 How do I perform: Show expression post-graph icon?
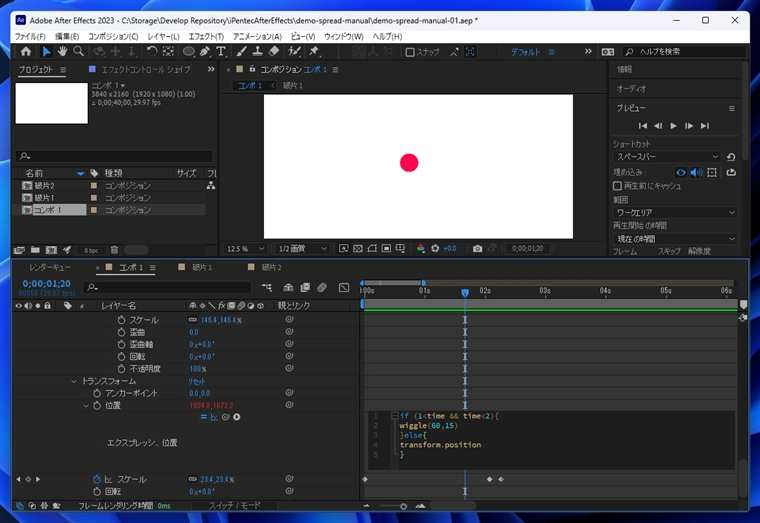pos(214,417)
